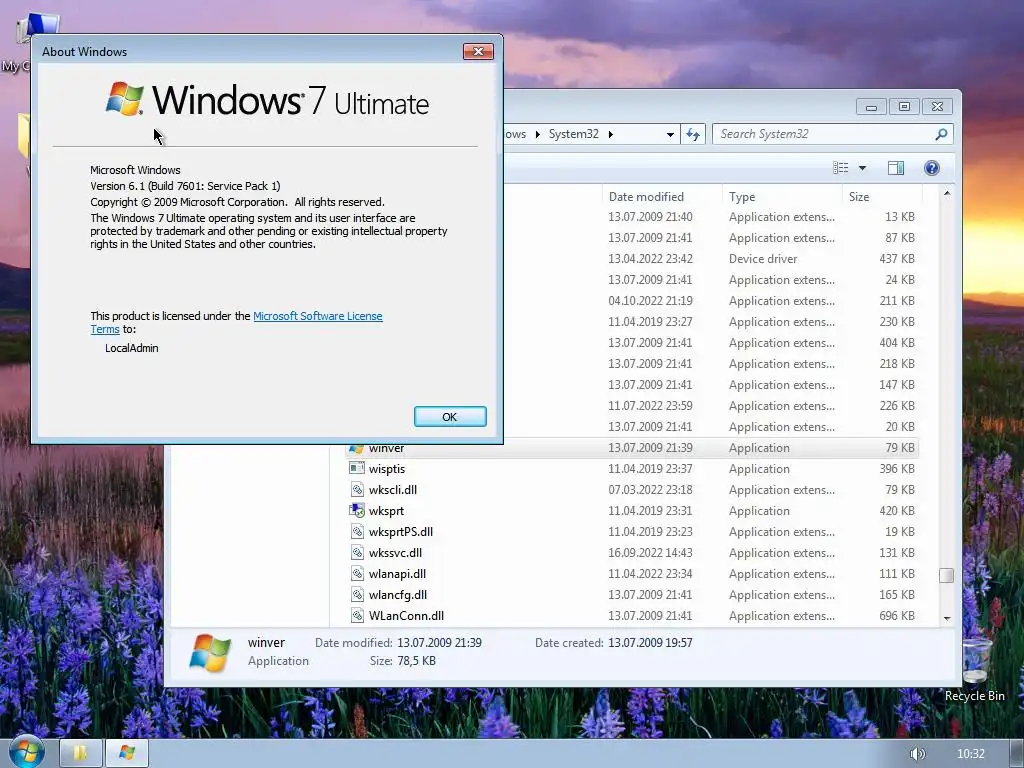The image size is (1024, 768).
Task: Select wlanapi.dll file
Action: pyautogui.click(x=397, y=573)
